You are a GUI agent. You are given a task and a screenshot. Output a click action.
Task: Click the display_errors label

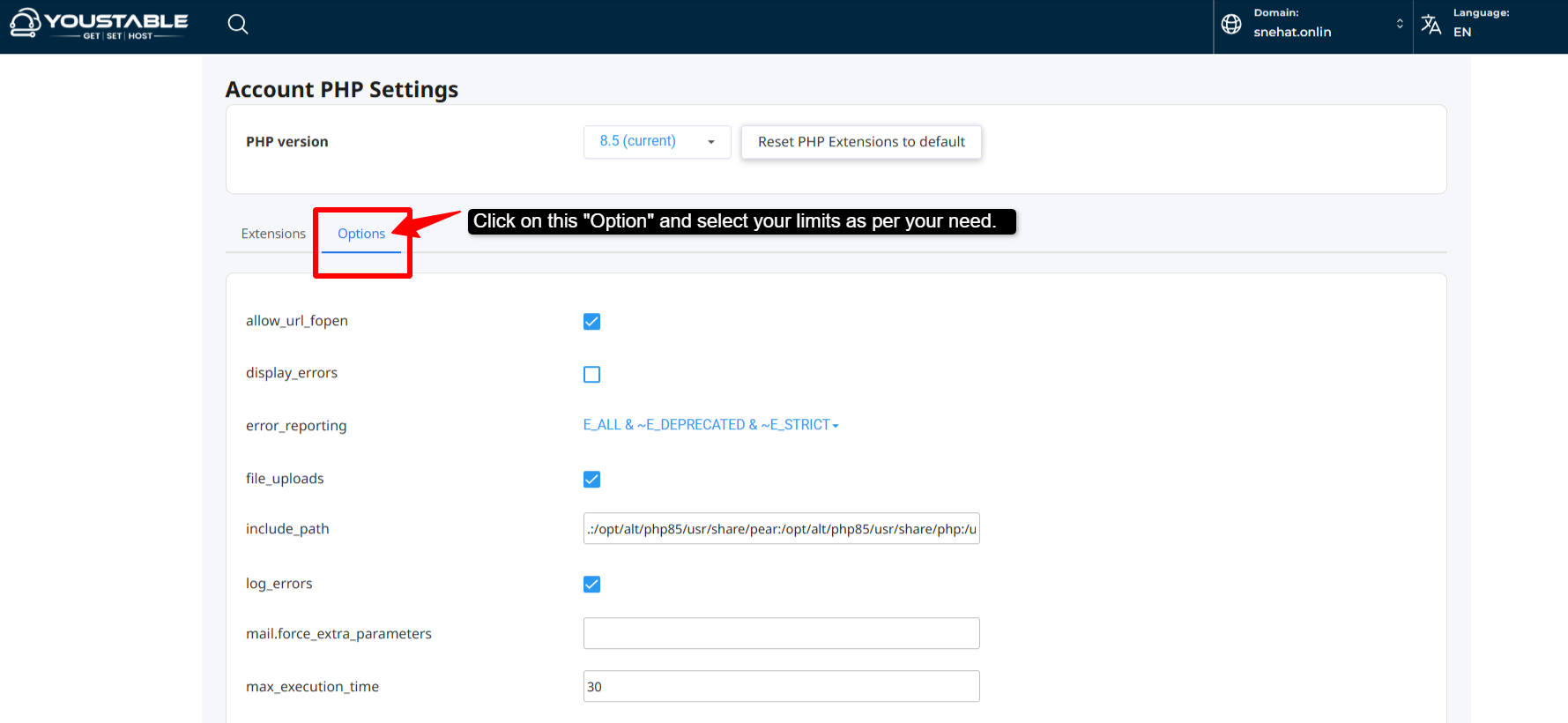(x=292, y=373)
